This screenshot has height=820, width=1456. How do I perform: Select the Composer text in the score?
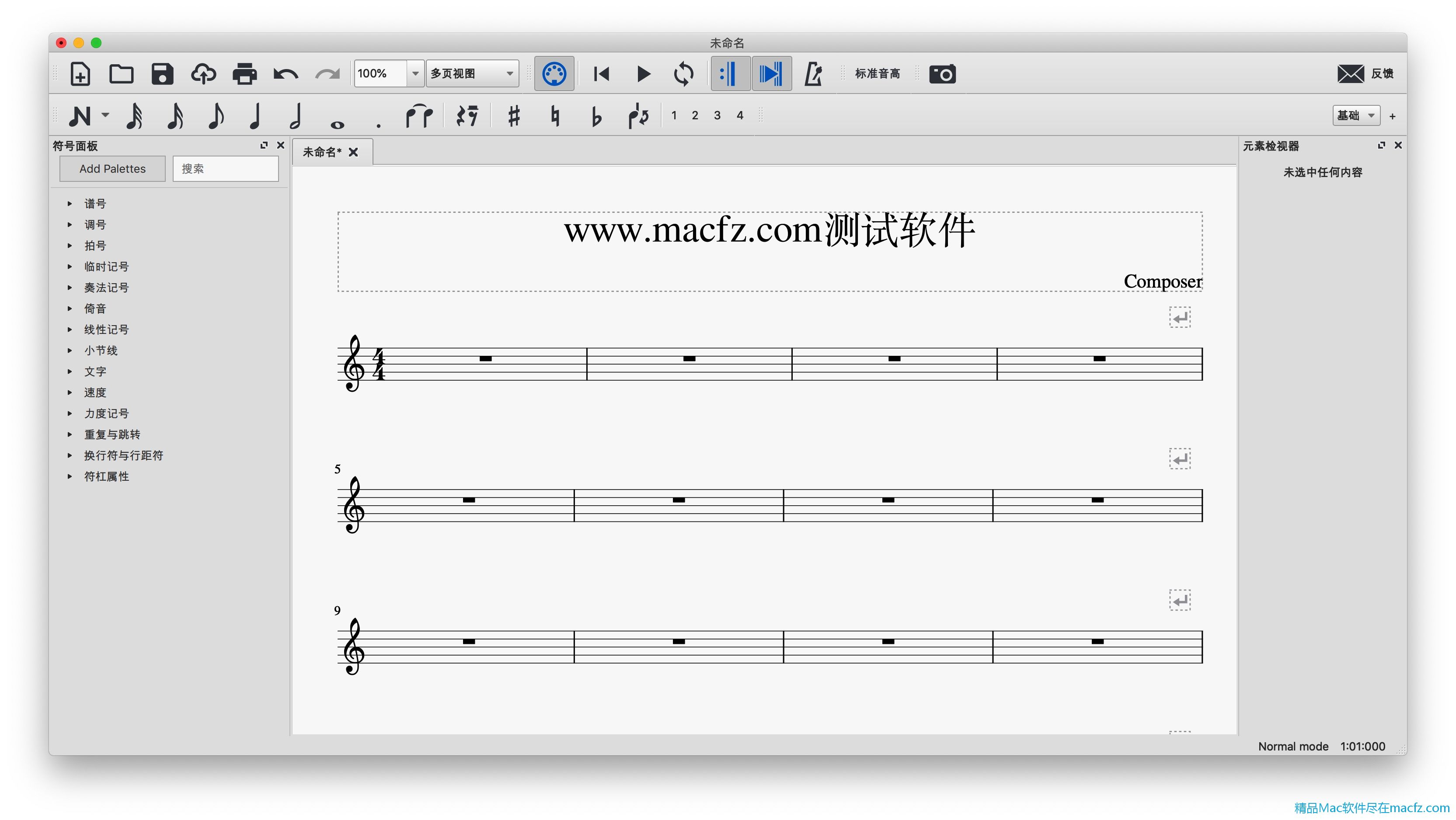click(x=1162, y=281)
